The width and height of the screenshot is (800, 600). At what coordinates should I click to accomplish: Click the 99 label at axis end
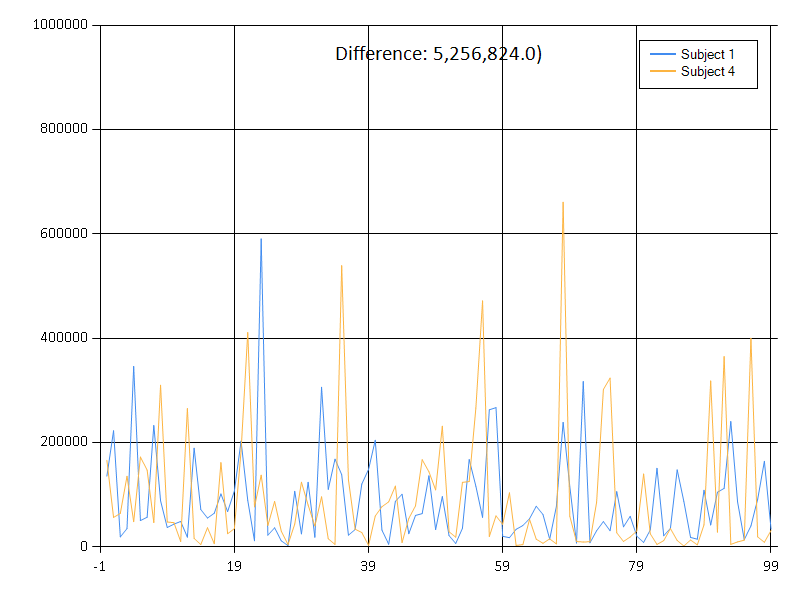[770, 564]
